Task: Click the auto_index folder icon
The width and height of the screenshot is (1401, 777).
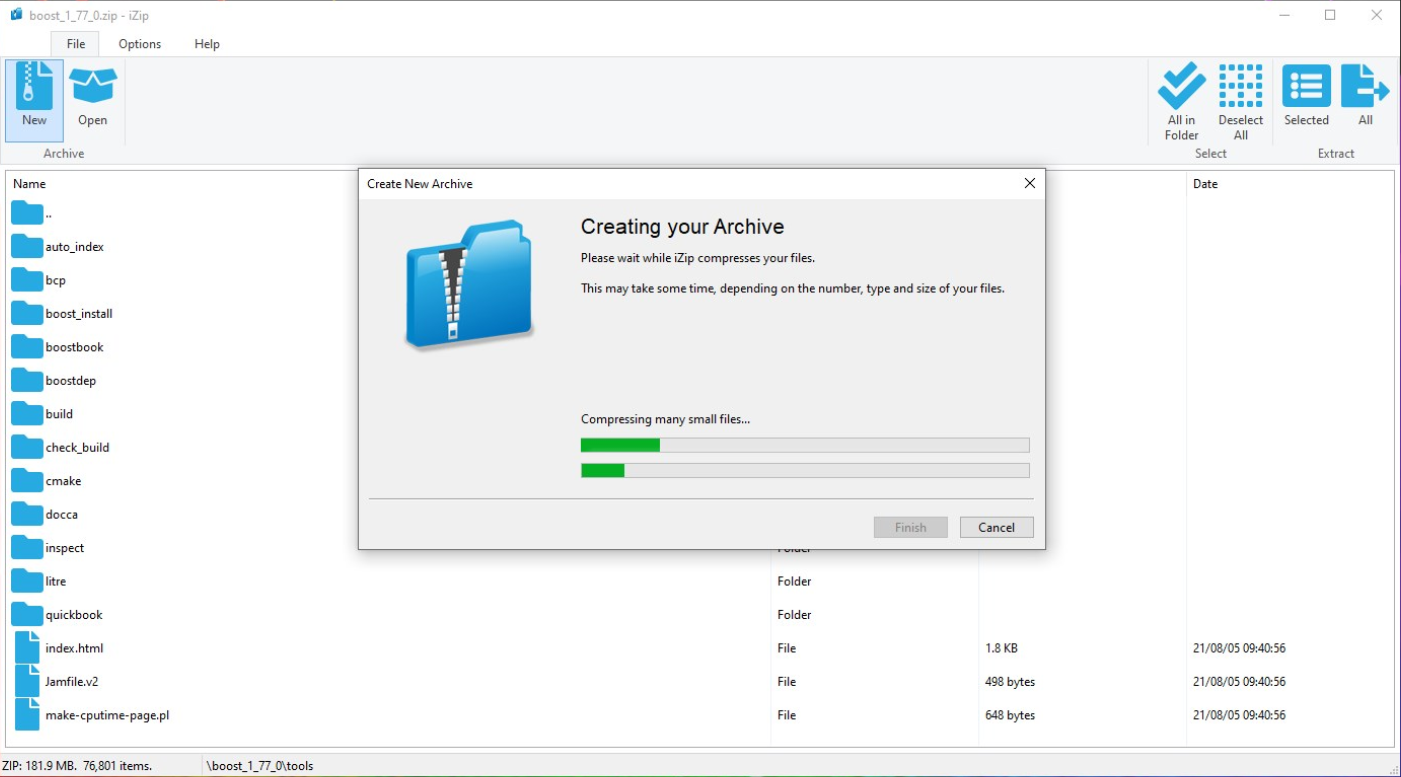Action: point(27,246)
